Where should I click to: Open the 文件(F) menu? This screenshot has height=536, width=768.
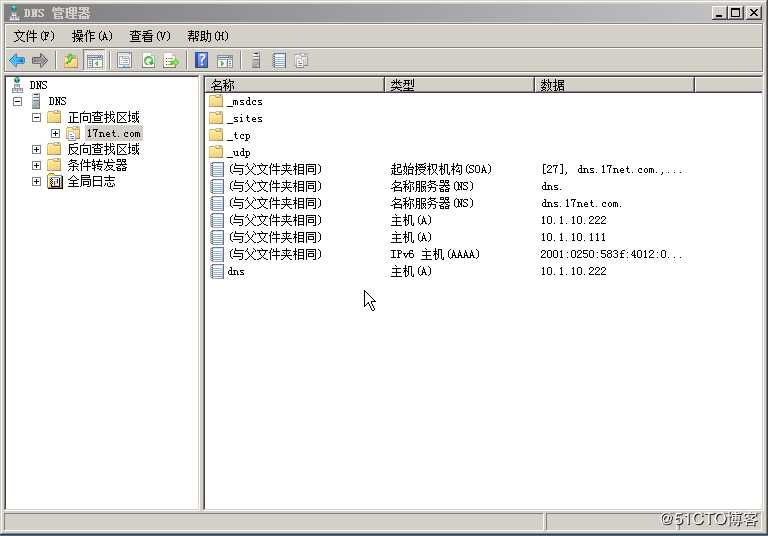(x=34, y=36)
